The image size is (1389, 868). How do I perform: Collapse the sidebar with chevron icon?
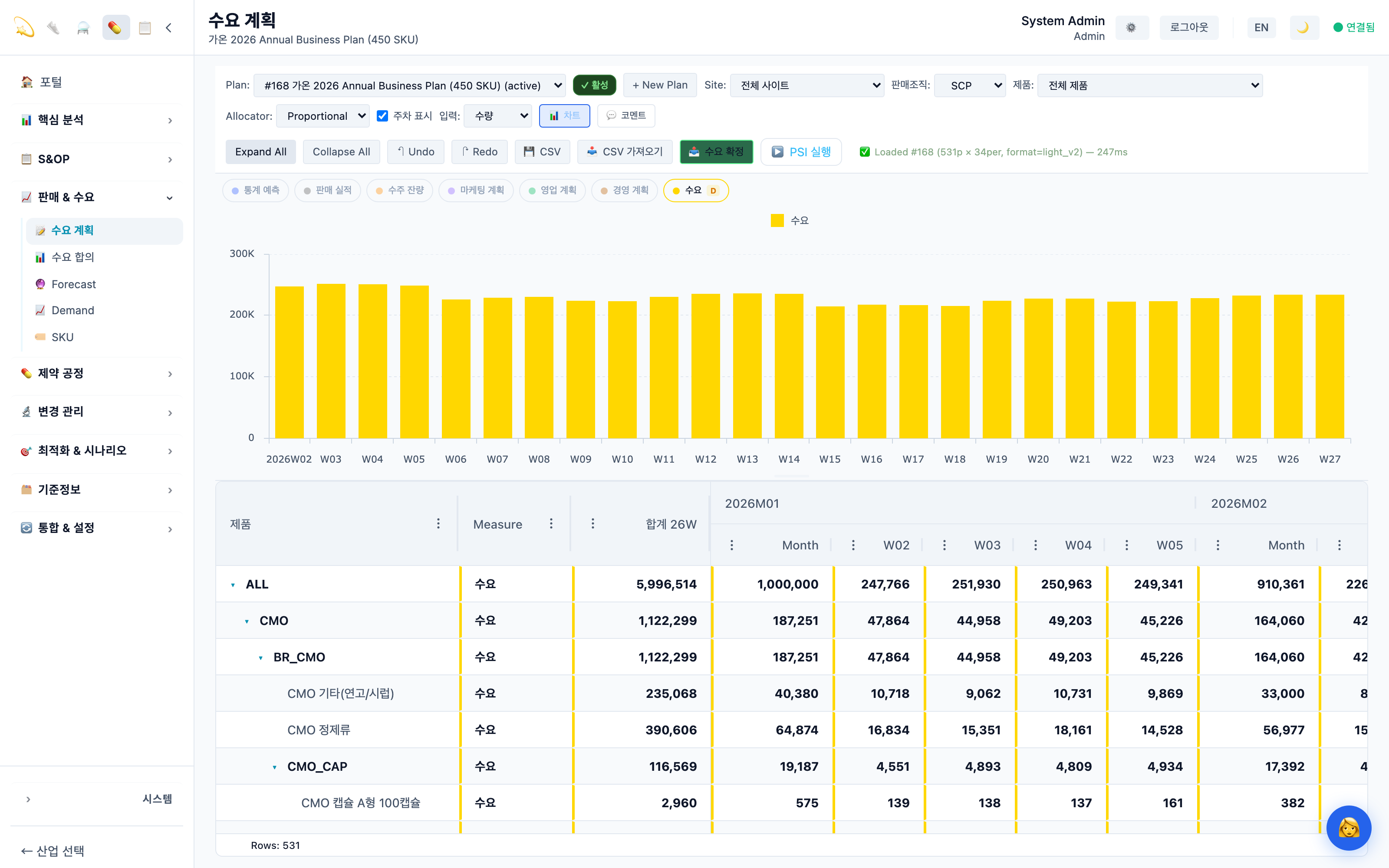pos(169,27)
